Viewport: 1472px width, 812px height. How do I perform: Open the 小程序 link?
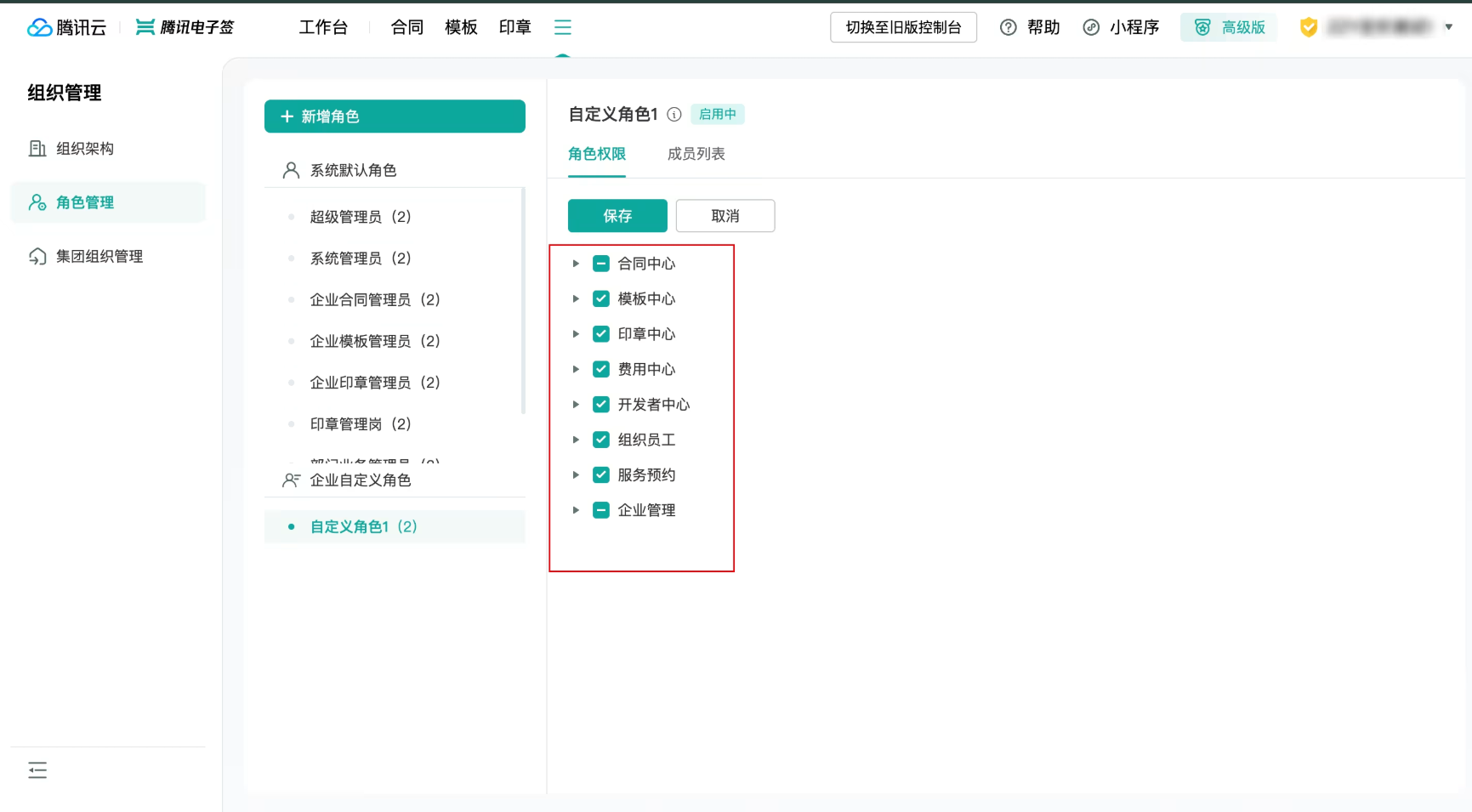1134,27
